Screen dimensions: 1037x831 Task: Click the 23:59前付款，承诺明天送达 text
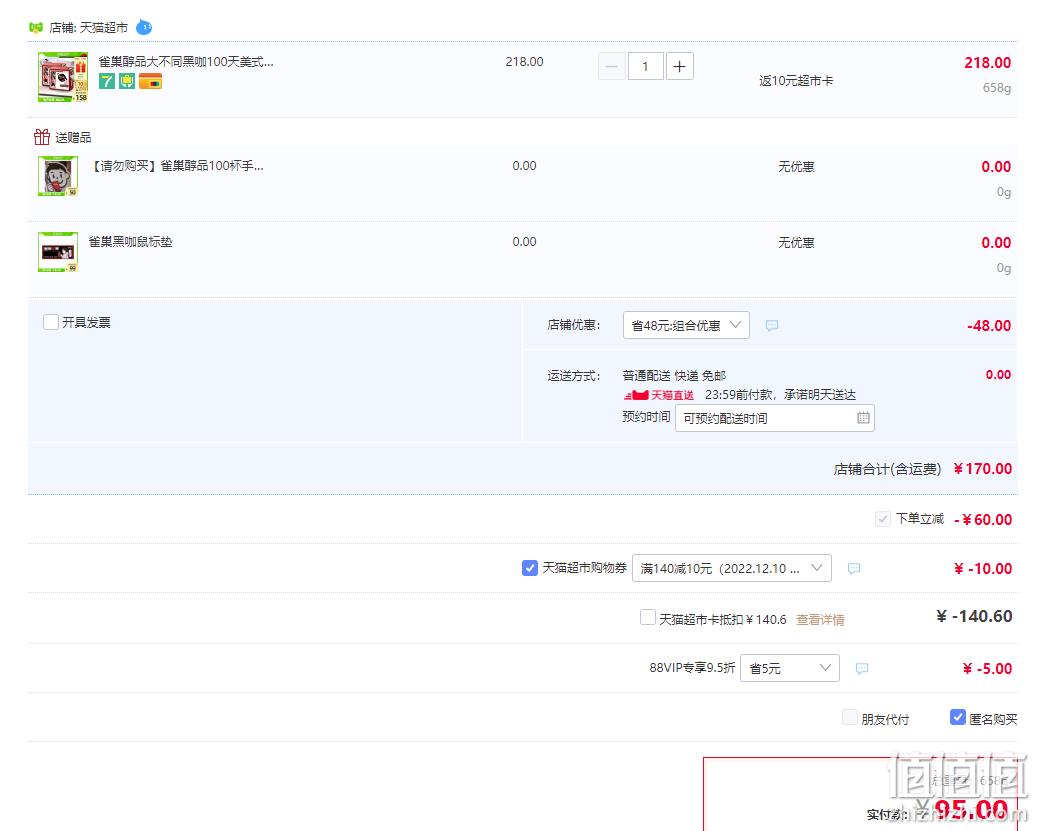tap(780, 395)
